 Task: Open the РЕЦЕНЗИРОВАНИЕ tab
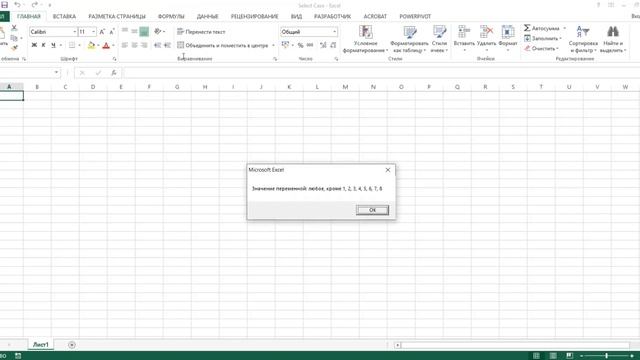(x=254, y=16)
